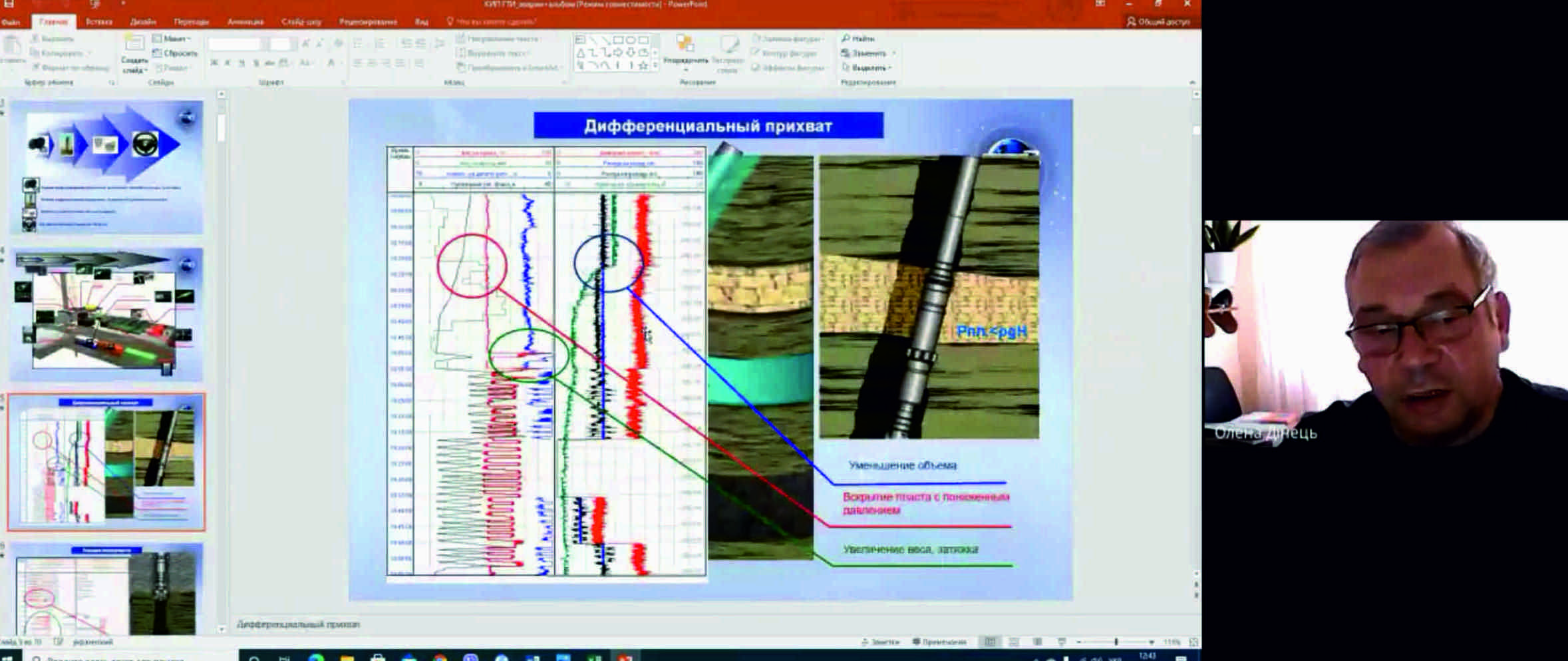1568x661 pixels.
Task: Click the numbered list icon
Action: pyautogui.click(x=381, y=44)
